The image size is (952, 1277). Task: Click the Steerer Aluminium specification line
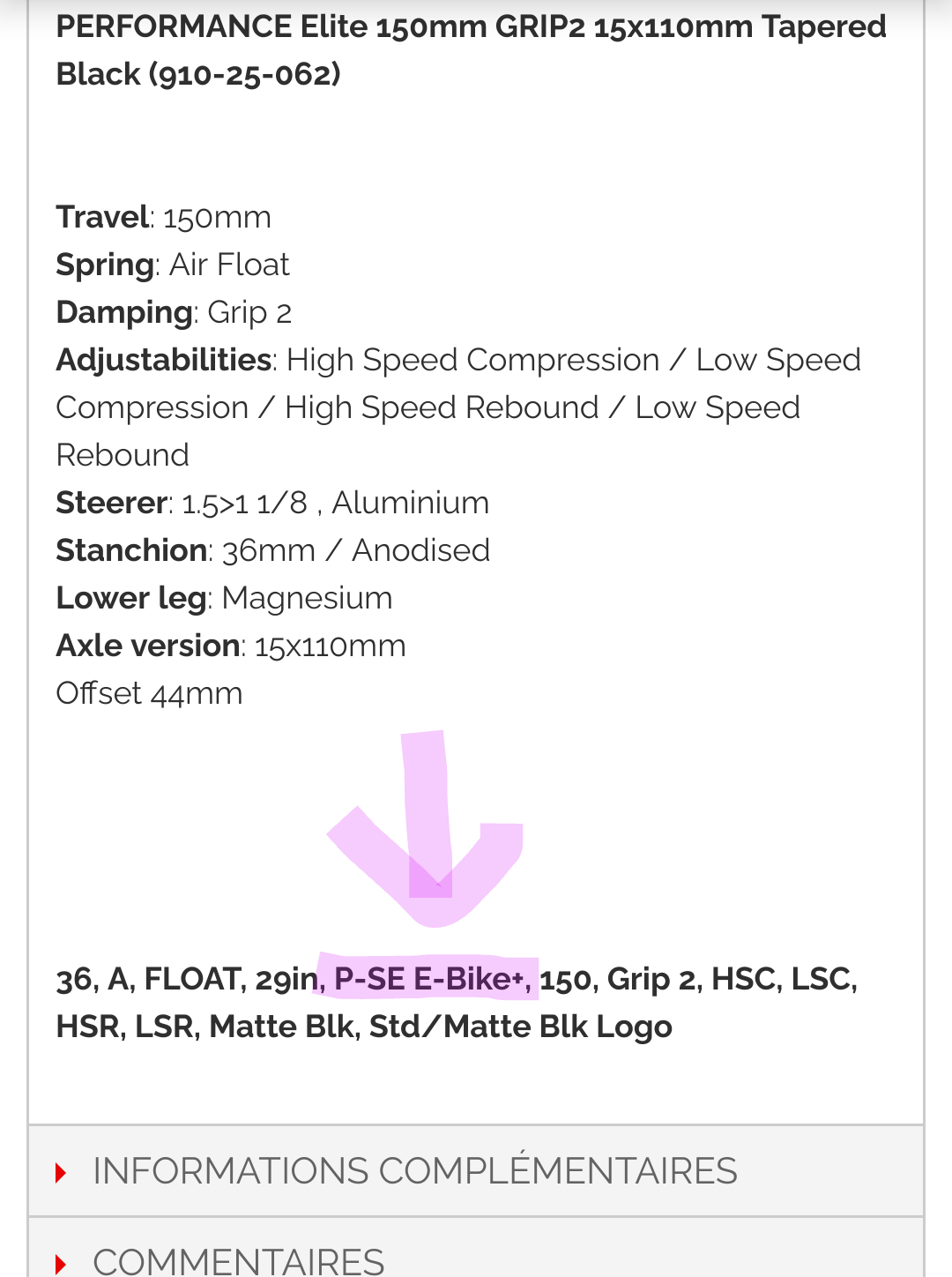click(x=272, y=503)
